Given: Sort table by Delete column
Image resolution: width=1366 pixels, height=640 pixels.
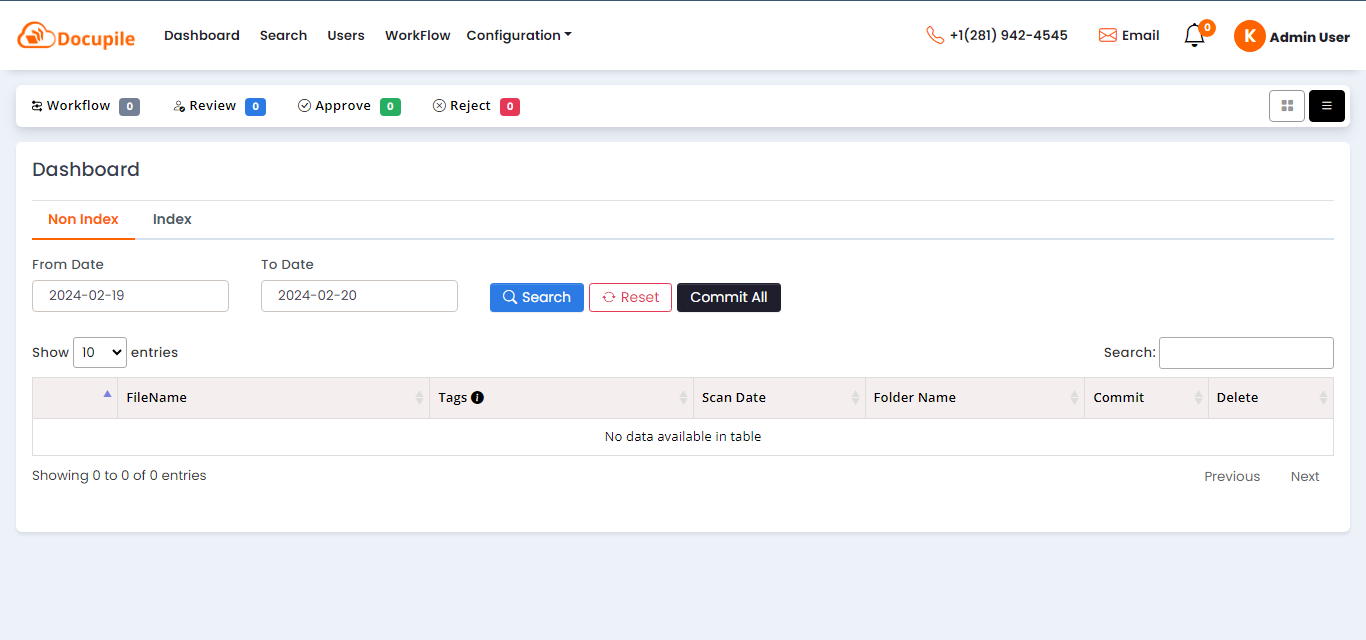Looking at the screenshot, I should point(1270,398).
